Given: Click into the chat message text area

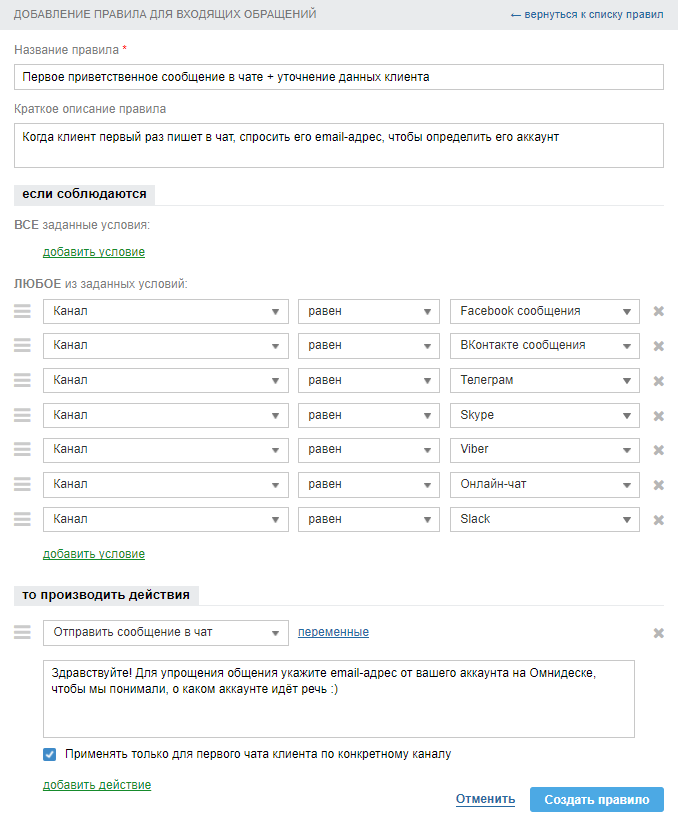Looking at the screenshot, I should [339, 698].
